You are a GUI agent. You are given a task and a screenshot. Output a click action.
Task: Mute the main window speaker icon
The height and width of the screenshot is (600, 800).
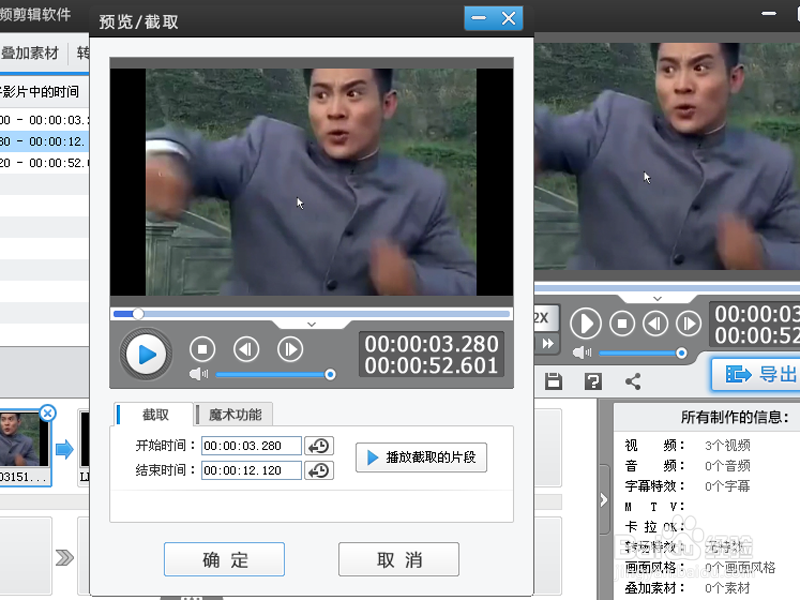(x=582, y=352)
